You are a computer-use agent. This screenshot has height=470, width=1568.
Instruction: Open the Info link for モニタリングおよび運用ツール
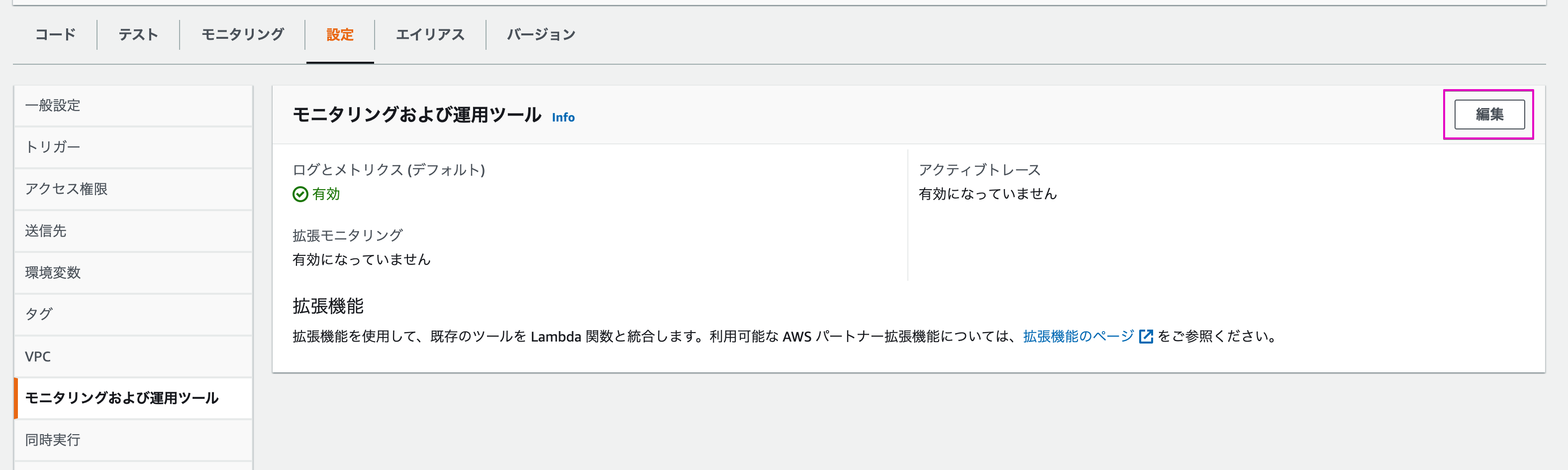563,117
